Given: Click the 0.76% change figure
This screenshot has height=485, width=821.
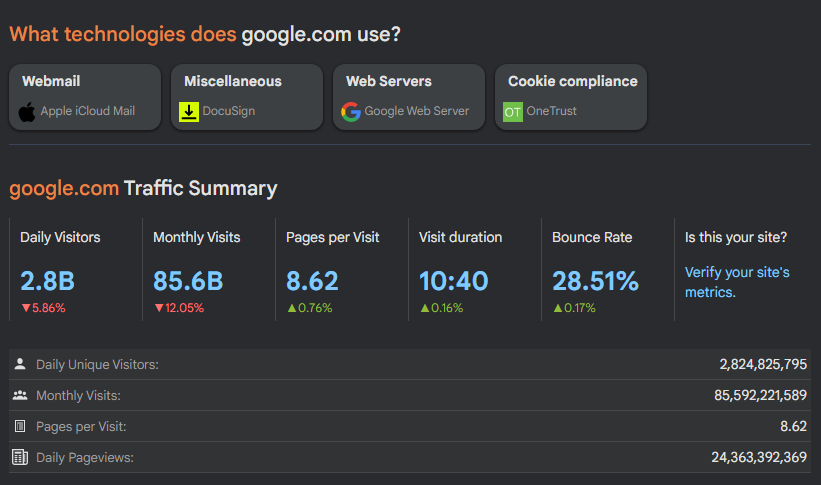Looking at the screenshot, I should click(315, 308).
